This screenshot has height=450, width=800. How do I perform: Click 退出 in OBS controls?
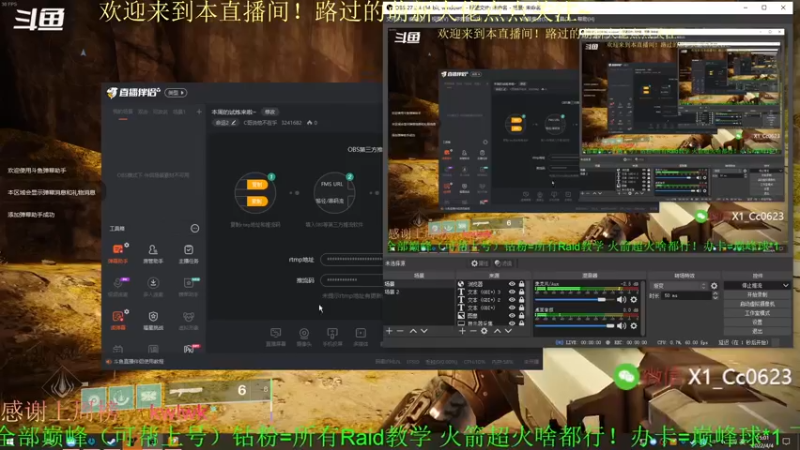(757, 331)
